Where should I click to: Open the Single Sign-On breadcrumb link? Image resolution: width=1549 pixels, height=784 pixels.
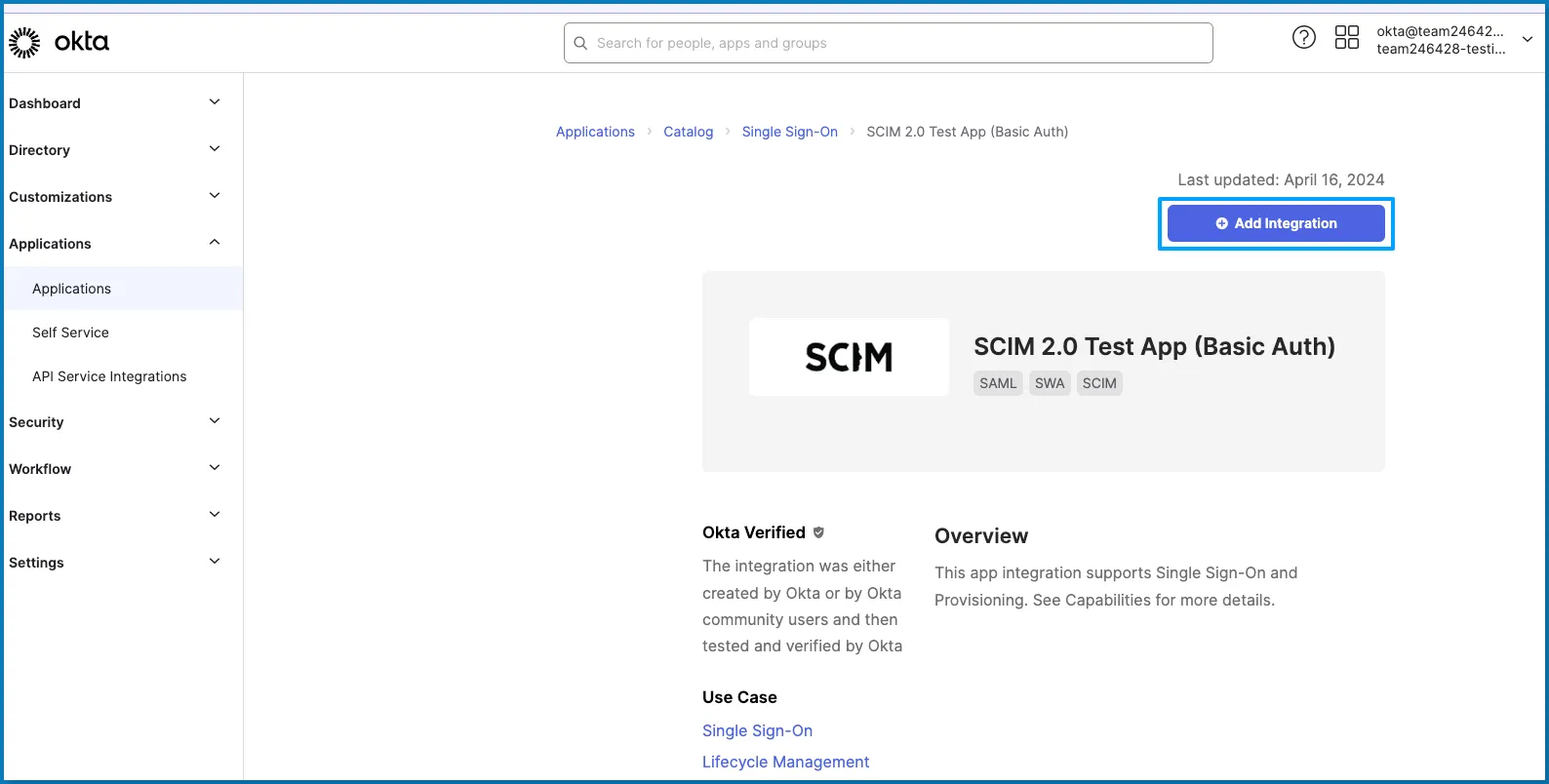click(789, 132)
